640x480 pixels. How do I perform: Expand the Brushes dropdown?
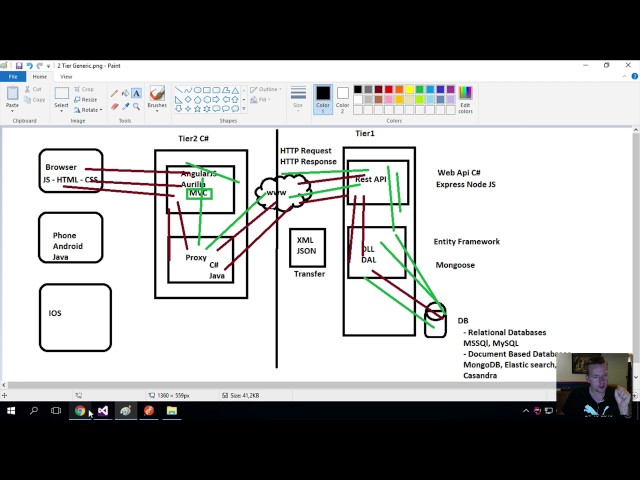(157, 105)
